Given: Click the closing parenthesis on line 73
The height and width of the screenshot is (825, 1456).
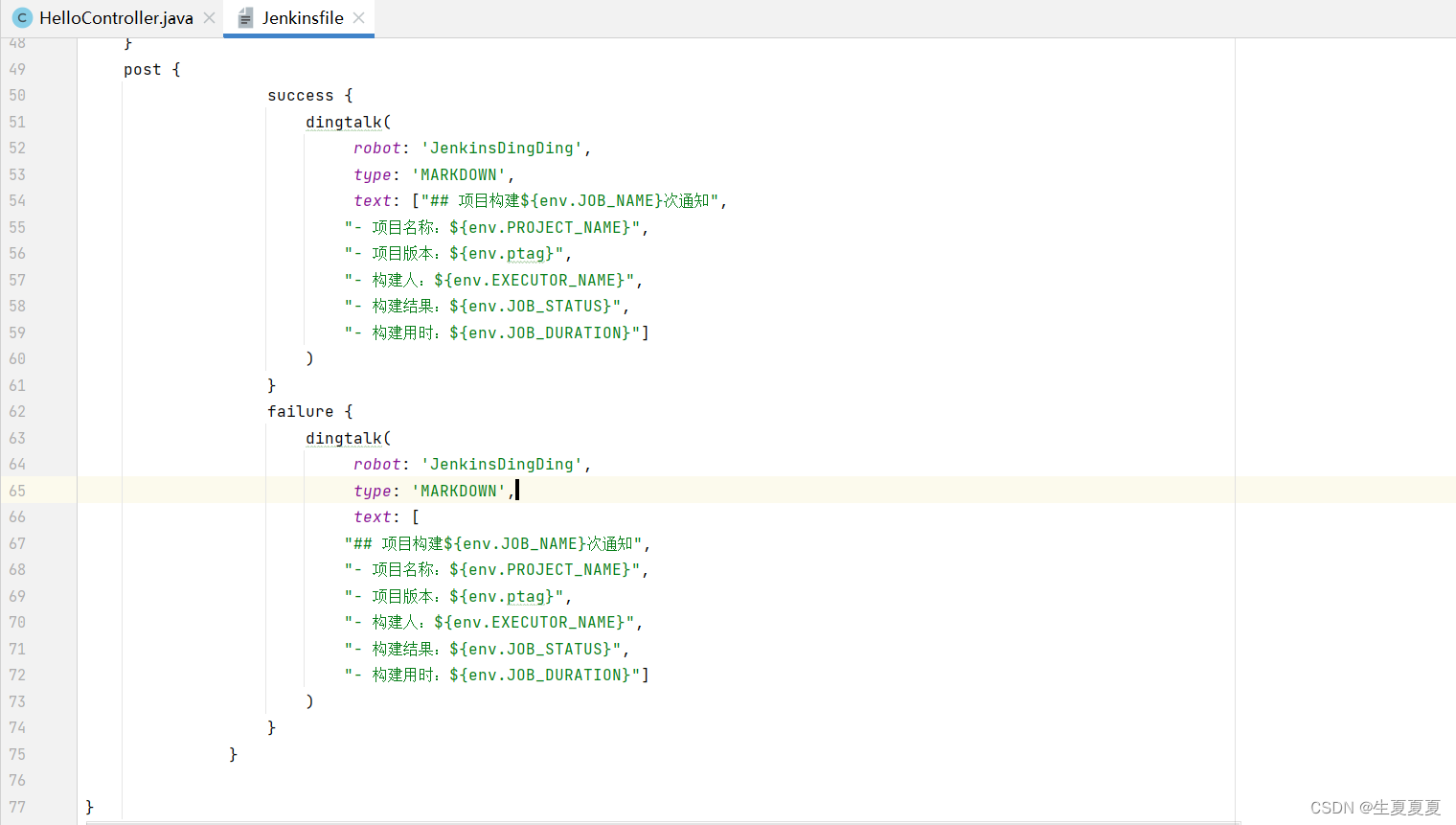Looking at the screenshot, I should 309,701.
